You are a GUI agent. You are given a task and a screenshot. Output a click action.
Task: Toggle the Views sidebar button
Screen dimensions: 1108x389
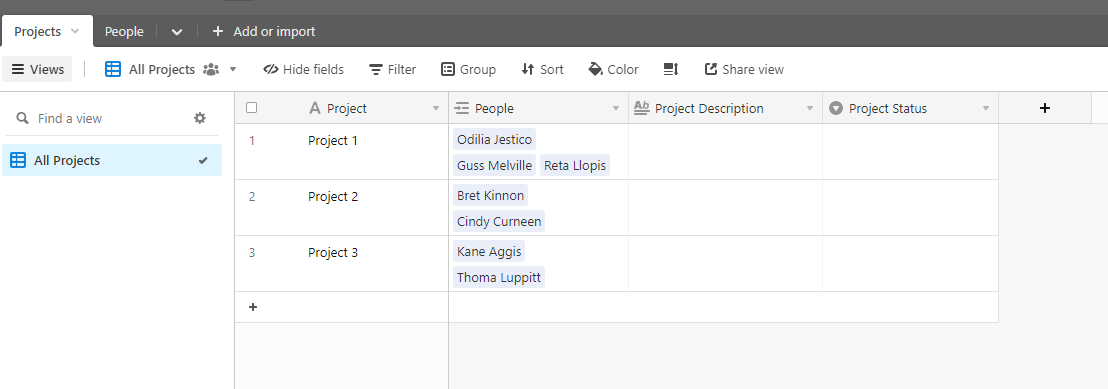37,69
